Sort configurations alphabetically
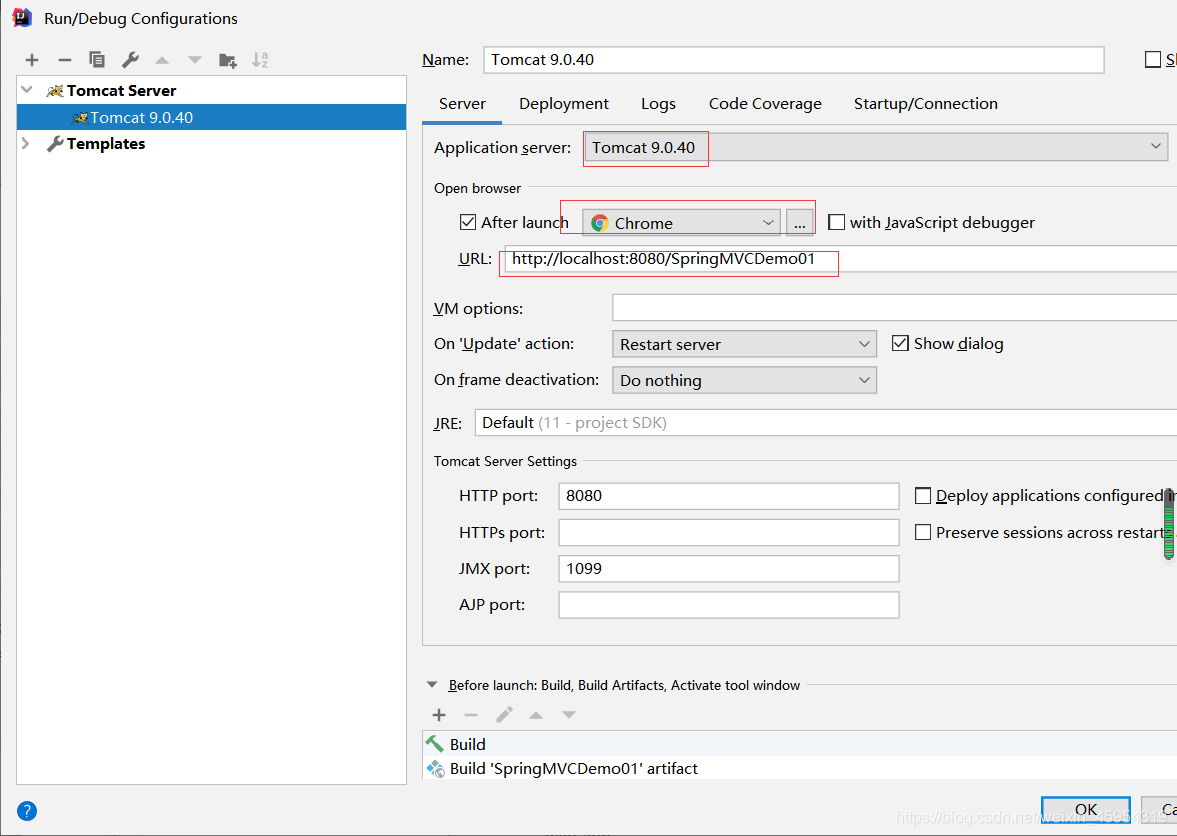 [260, 60]
